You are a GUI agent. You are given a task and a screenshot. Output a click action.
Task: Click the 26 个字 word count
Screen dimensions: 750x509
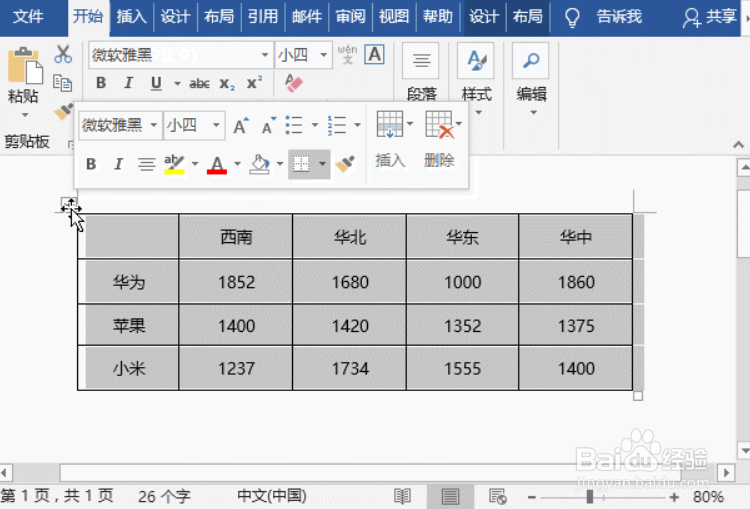(164, 497)
